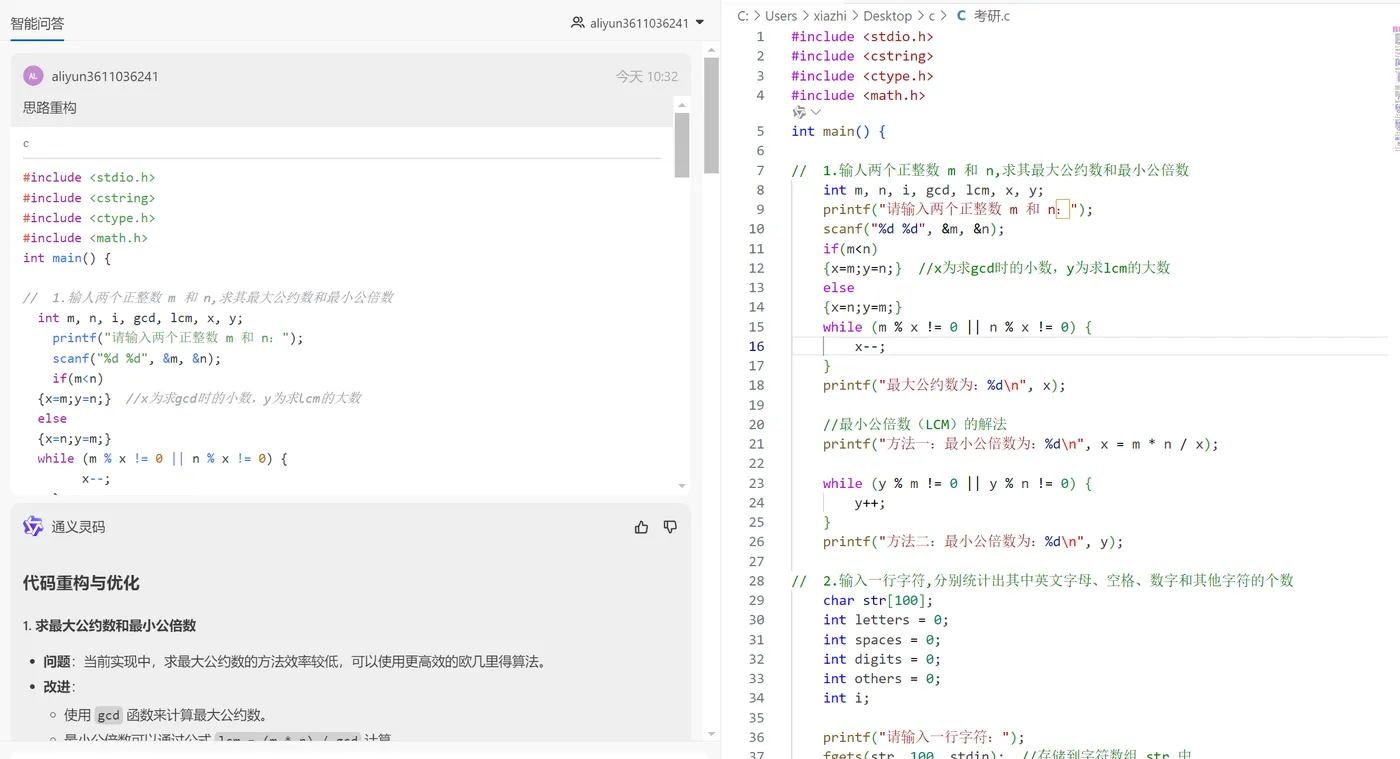Click the //最小公倍数（LCM）的解法 comment in editor

pyautogui.click(x=915, y=424)
